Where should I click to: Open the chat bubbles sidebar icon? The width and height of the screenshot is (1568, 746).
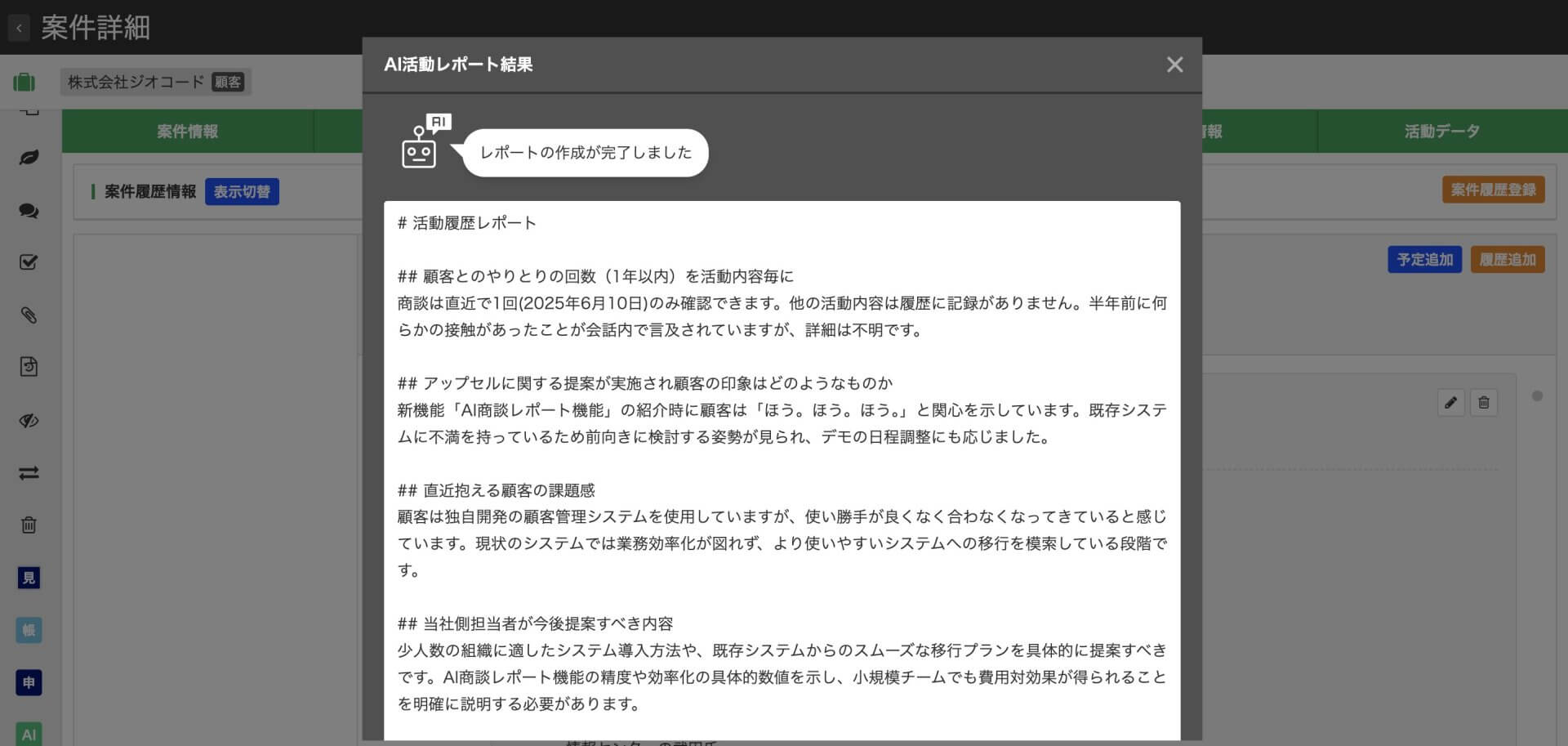[29, 211]
